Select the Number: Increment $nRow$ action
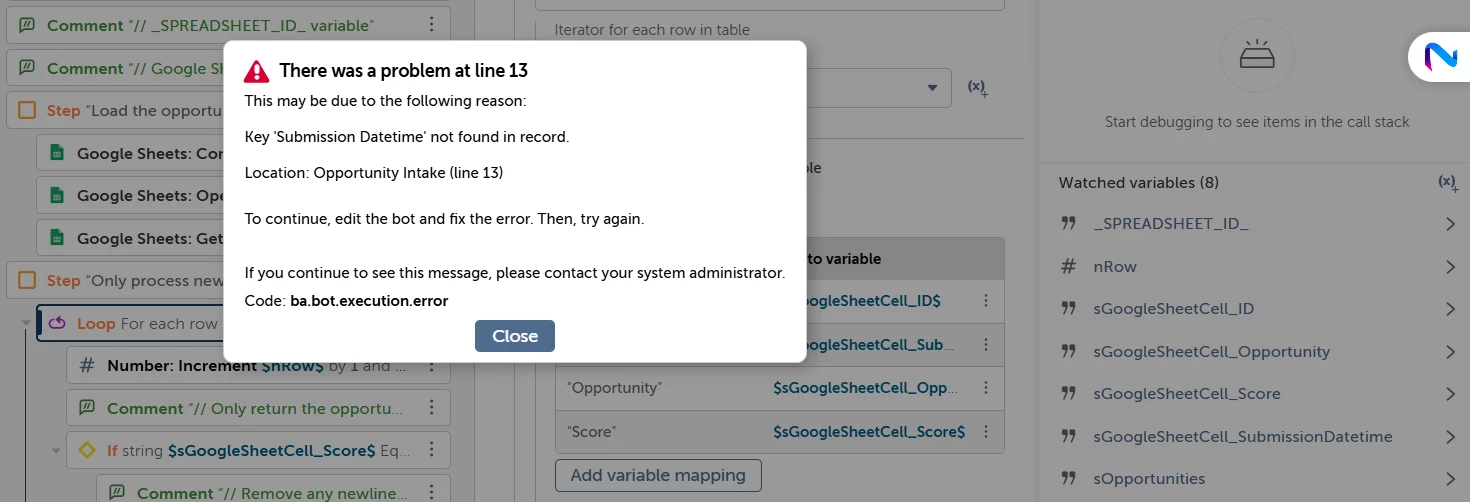 tap(258, 366)
